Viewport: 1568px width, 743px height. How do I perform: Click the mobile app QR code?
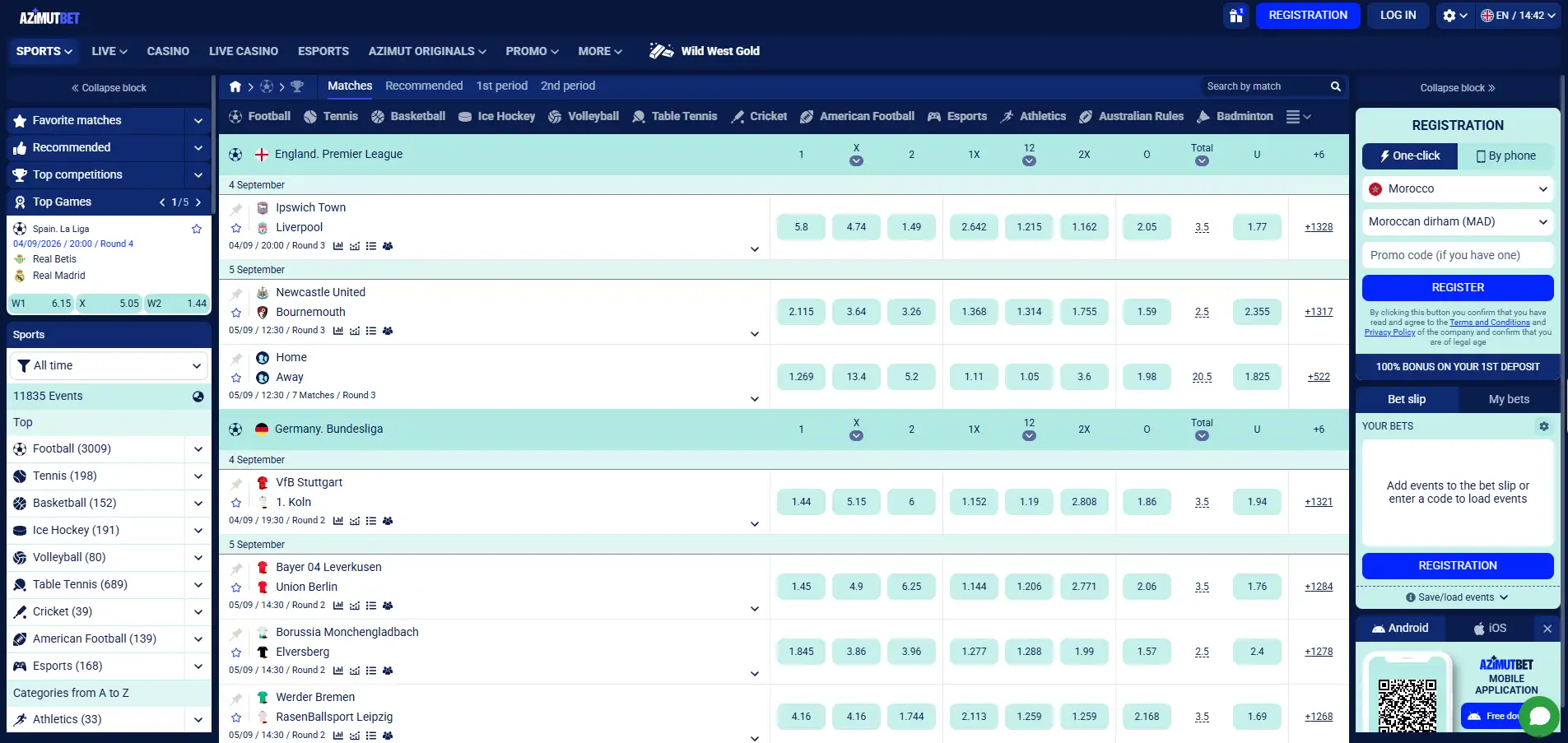coord(1407,706)
